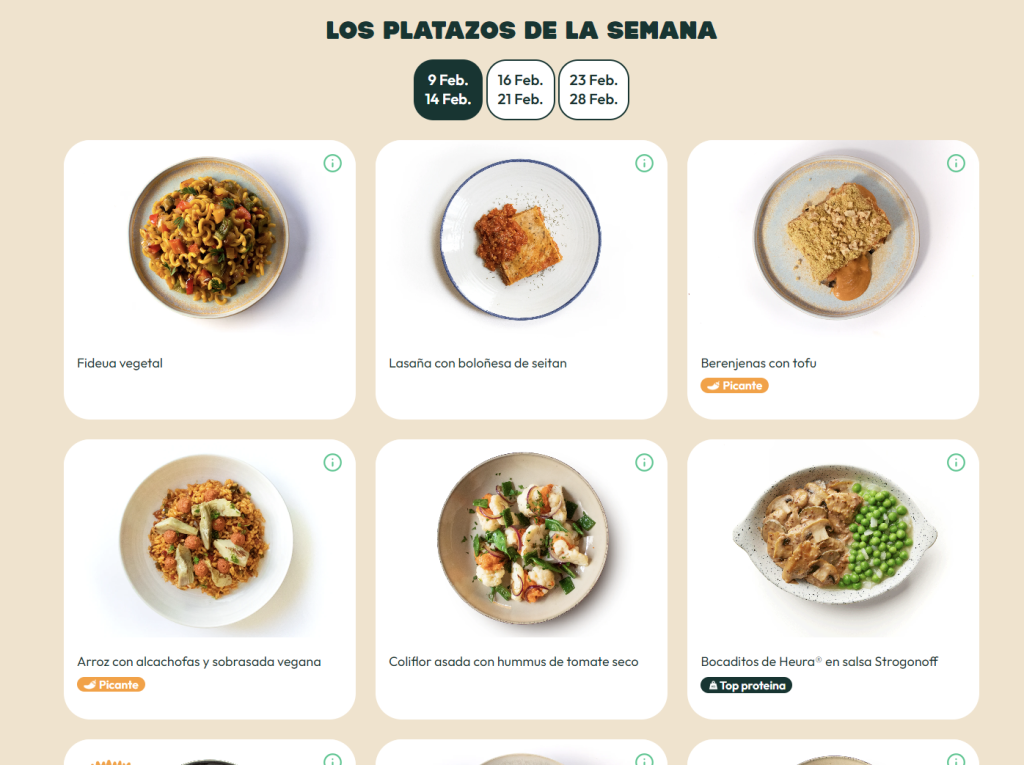
Task: Click info icon on partially visible bottom-right card
Action: (x=955, y=759)
